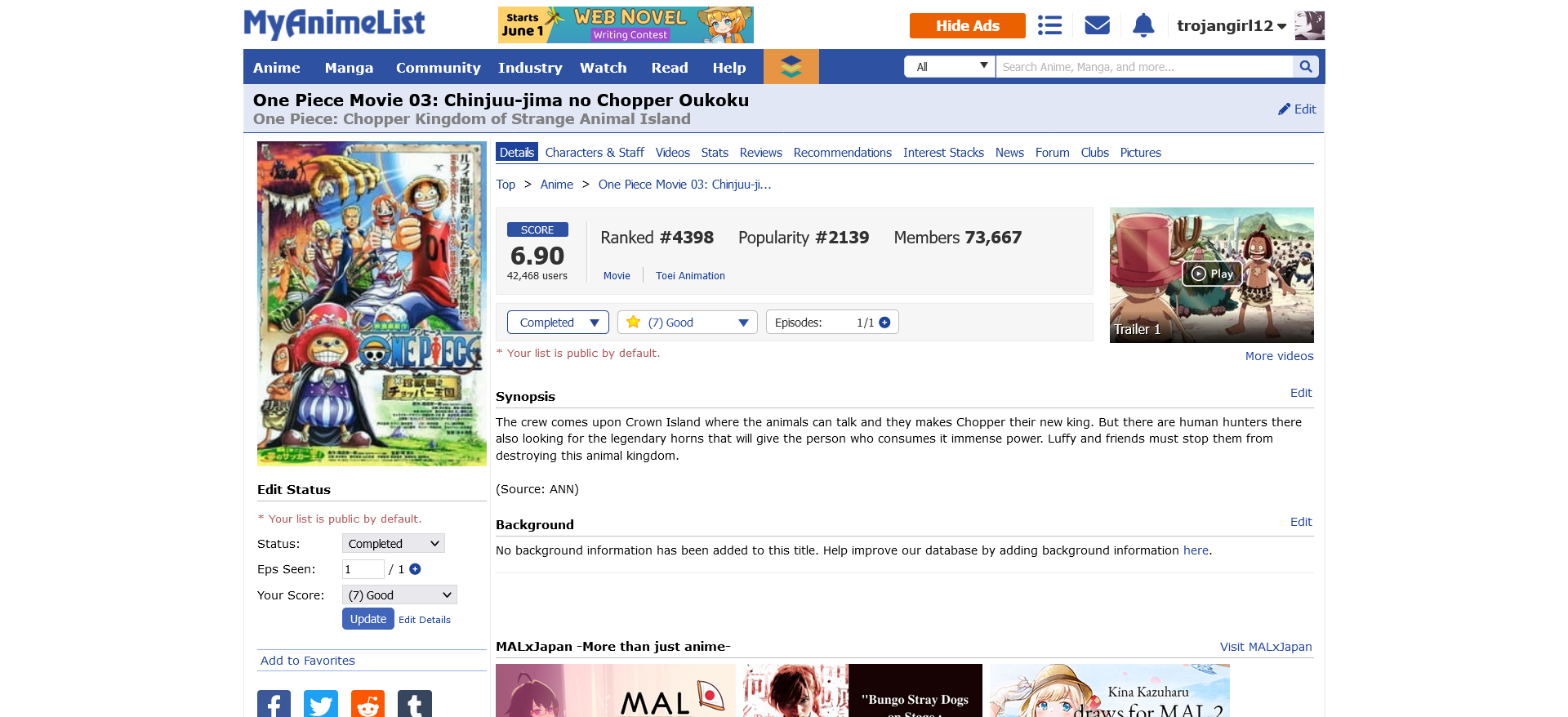Switch to Reviews tab
The height and width of the screenshot is (717, 1568).
click(x=761, y=153)
